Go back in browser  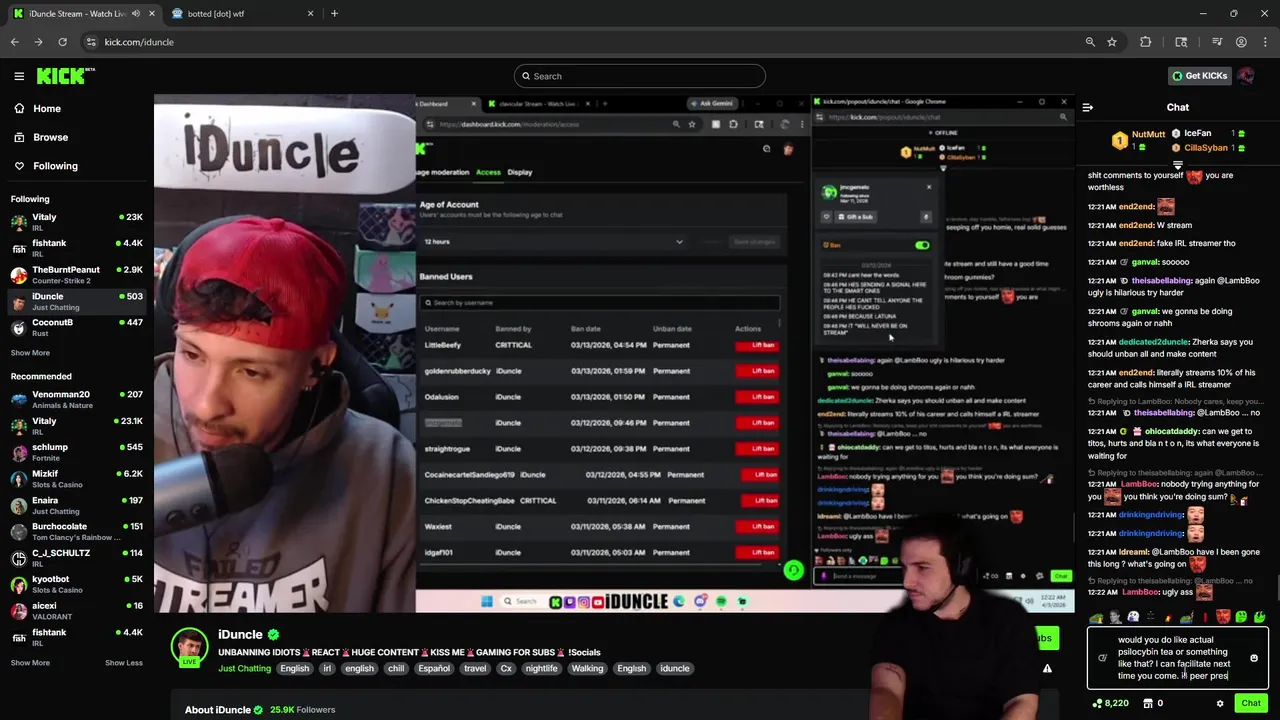click(x=15, y=42)
